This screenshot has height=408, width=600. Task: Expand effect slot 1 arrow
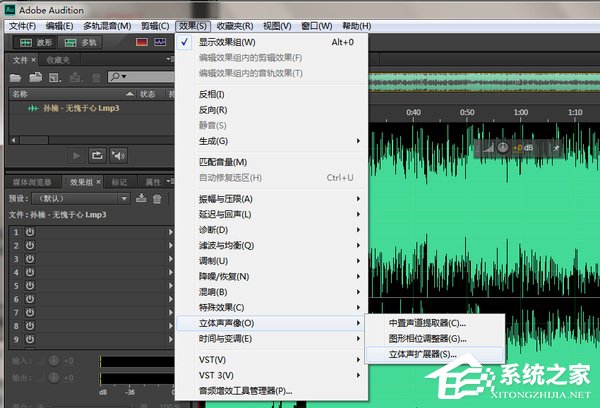(x=170, y=232)
